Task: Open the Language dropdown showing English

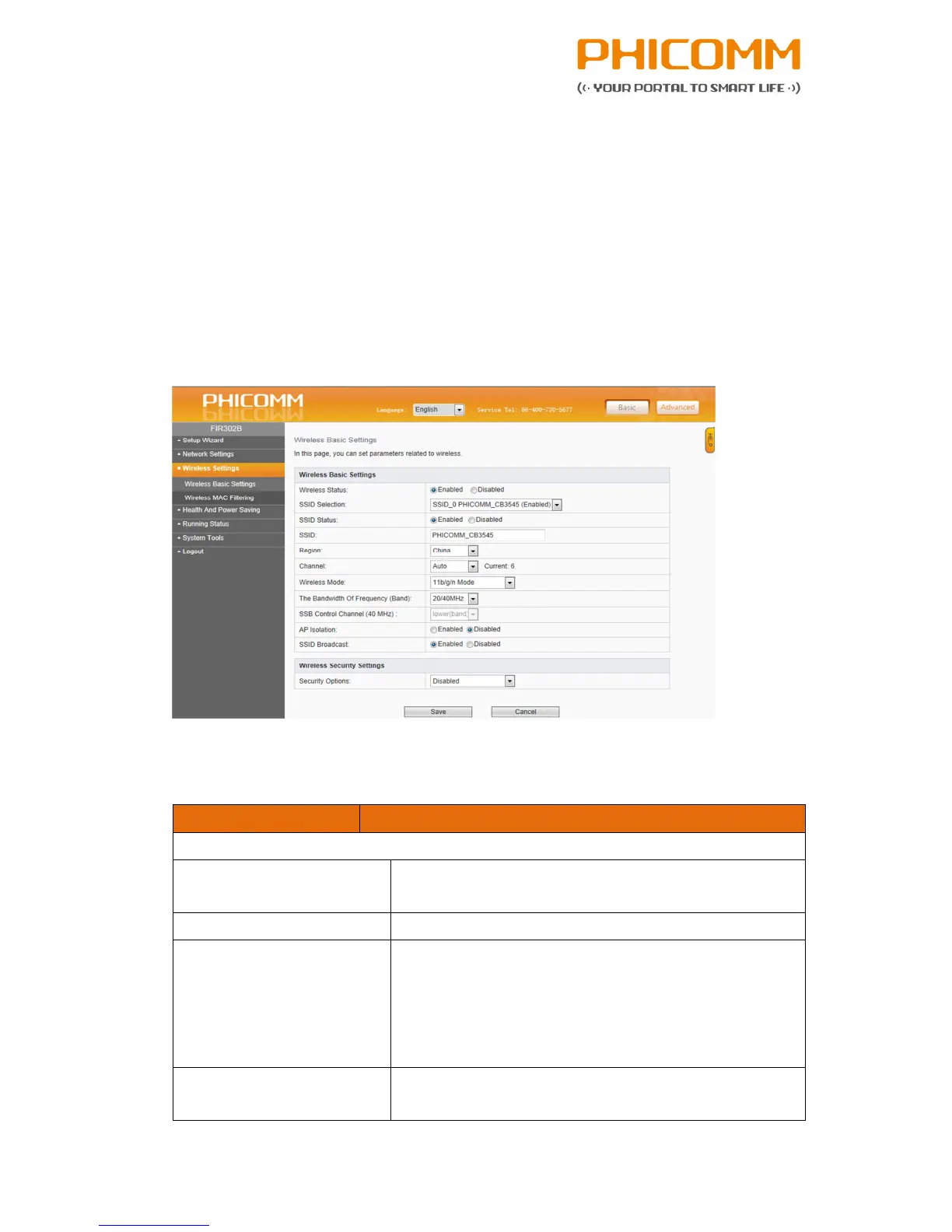Action: click(x=439, y=410)
